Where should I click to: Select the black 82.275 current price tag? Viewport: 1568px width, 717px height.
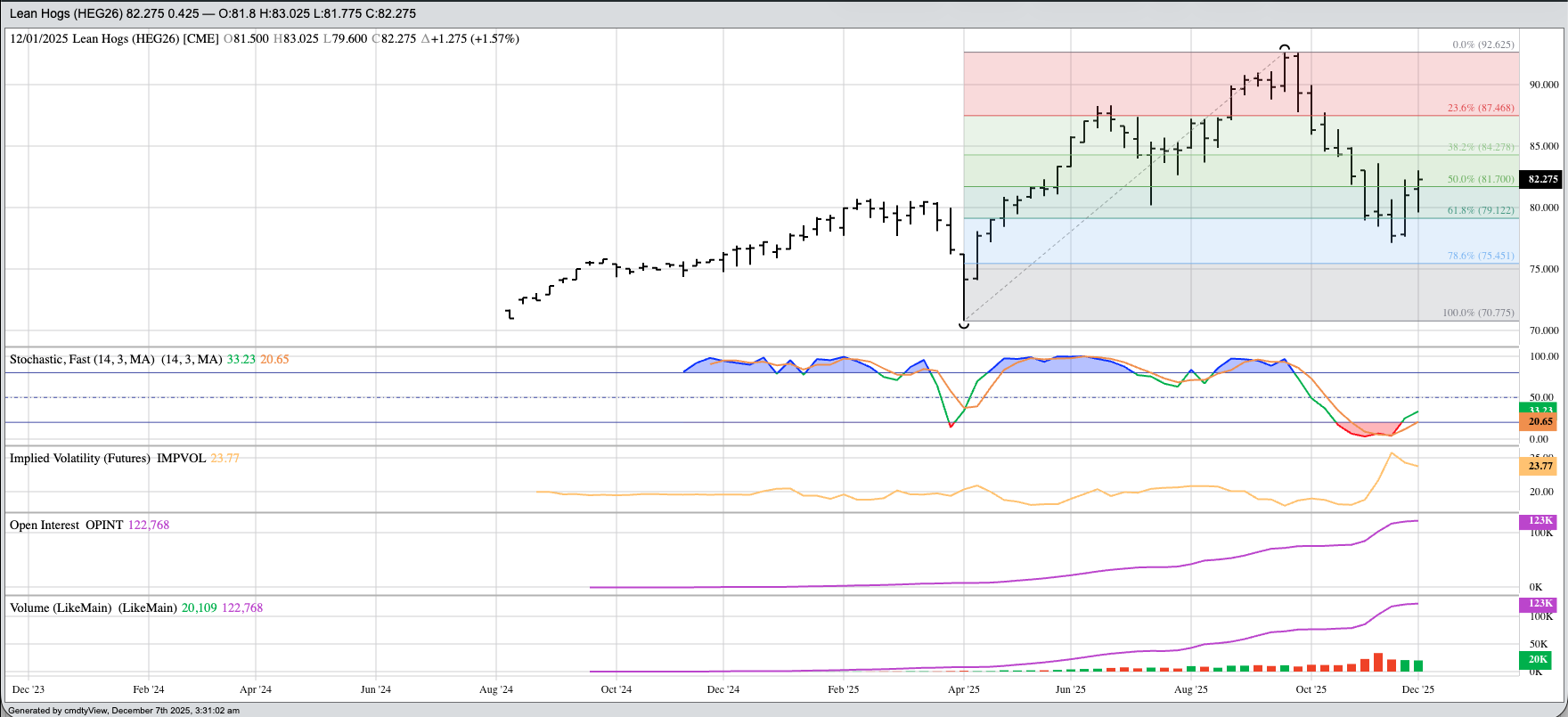coord(1542,179)
